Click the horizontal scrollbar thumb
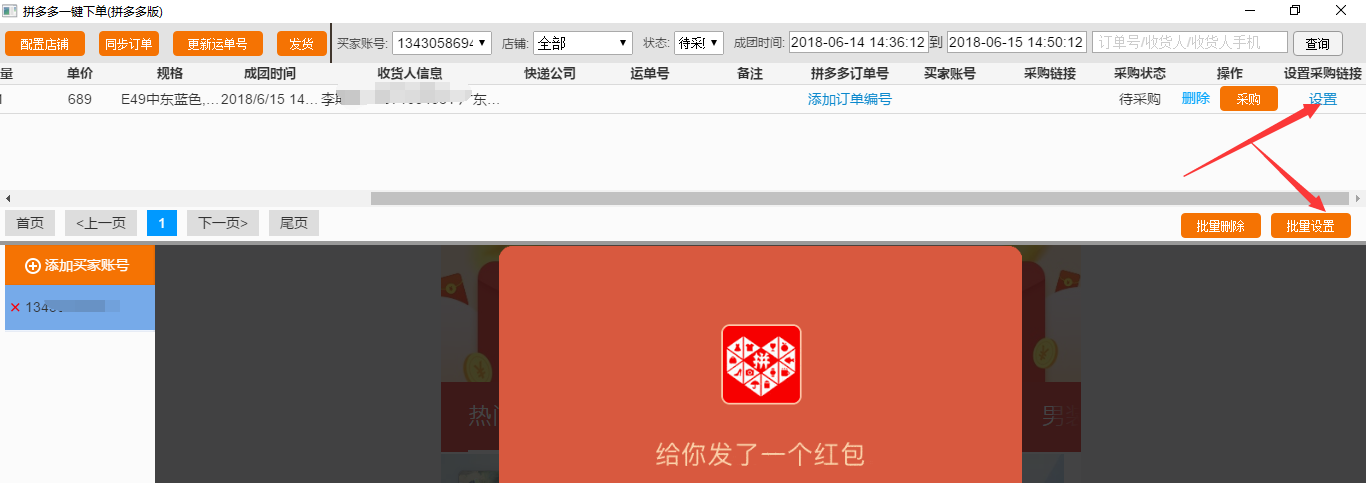Screen dimensions: 1366x483 pyautogui.click(x=860, y=199)
